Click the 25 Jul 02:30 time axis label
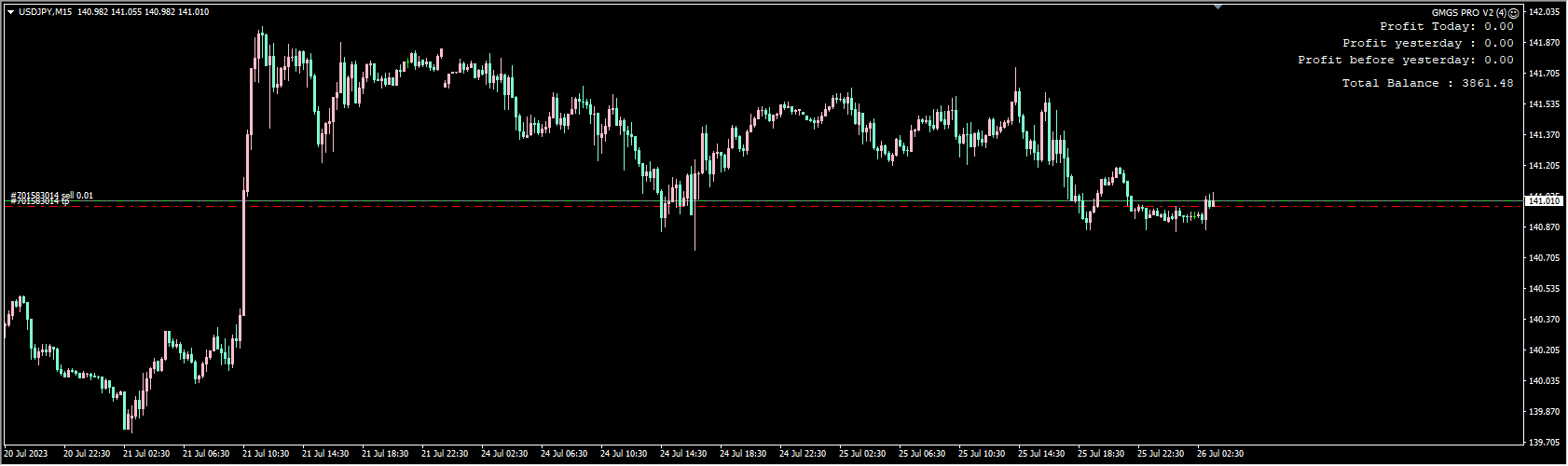This screenshot has width=1568, height=466. pos(862,454)
